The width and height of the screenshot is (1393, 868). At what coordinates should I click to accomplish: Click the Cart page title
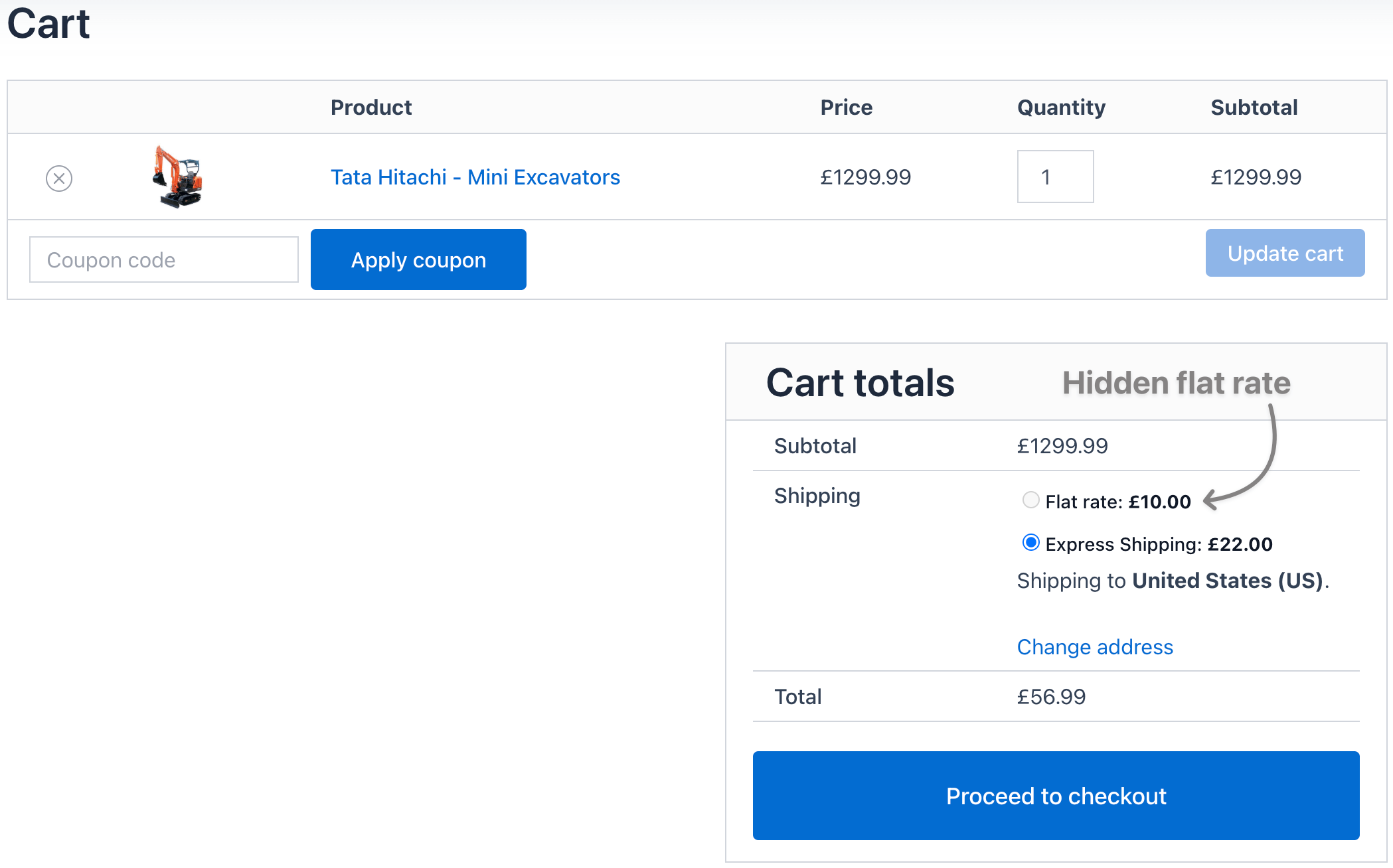(48, 24)
